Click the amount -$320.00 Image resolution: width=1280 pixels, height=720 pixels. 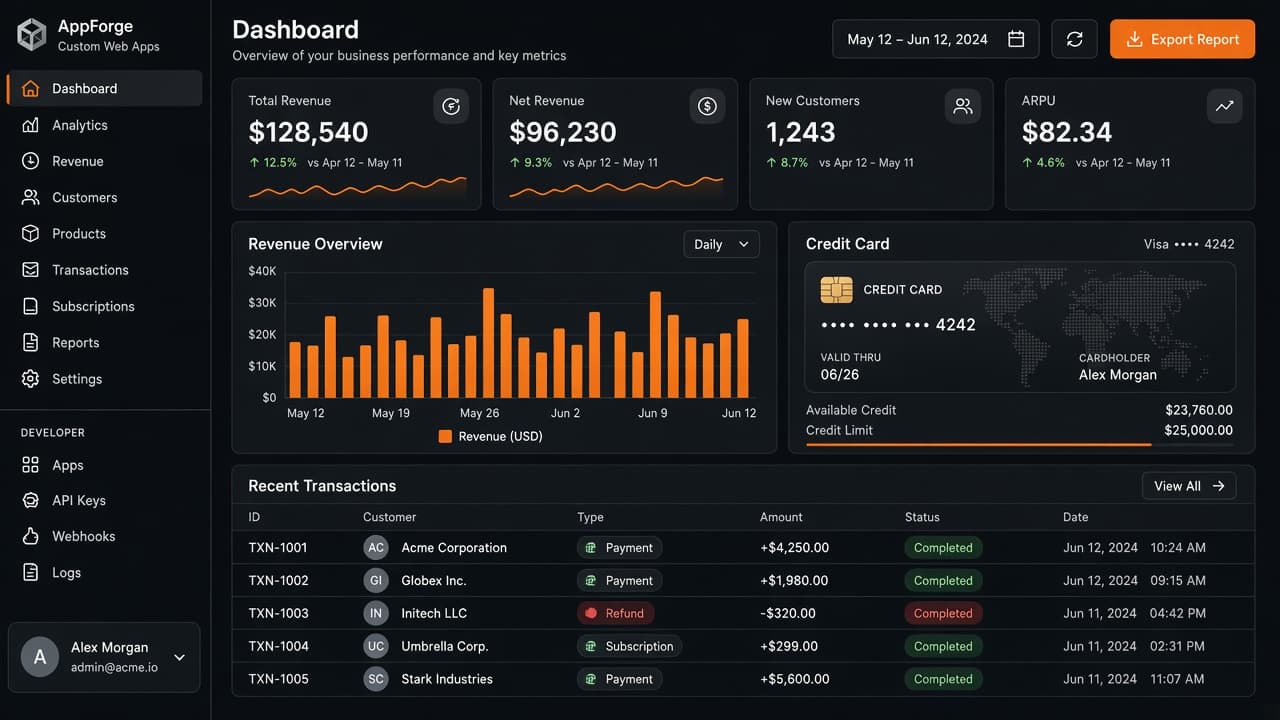click(x=788, y=613)
